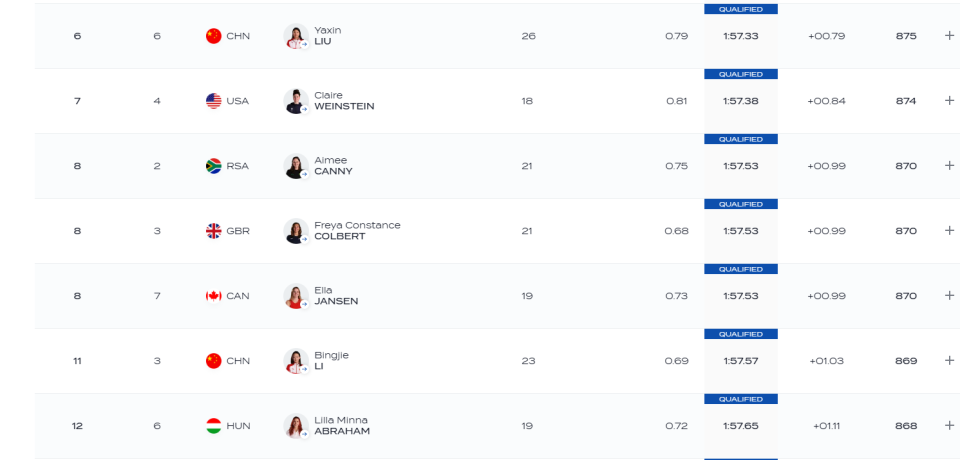Click the South Africa flag for Aimee Canny
The height and width of the screenshot is (460, 960).
(213, 166)
